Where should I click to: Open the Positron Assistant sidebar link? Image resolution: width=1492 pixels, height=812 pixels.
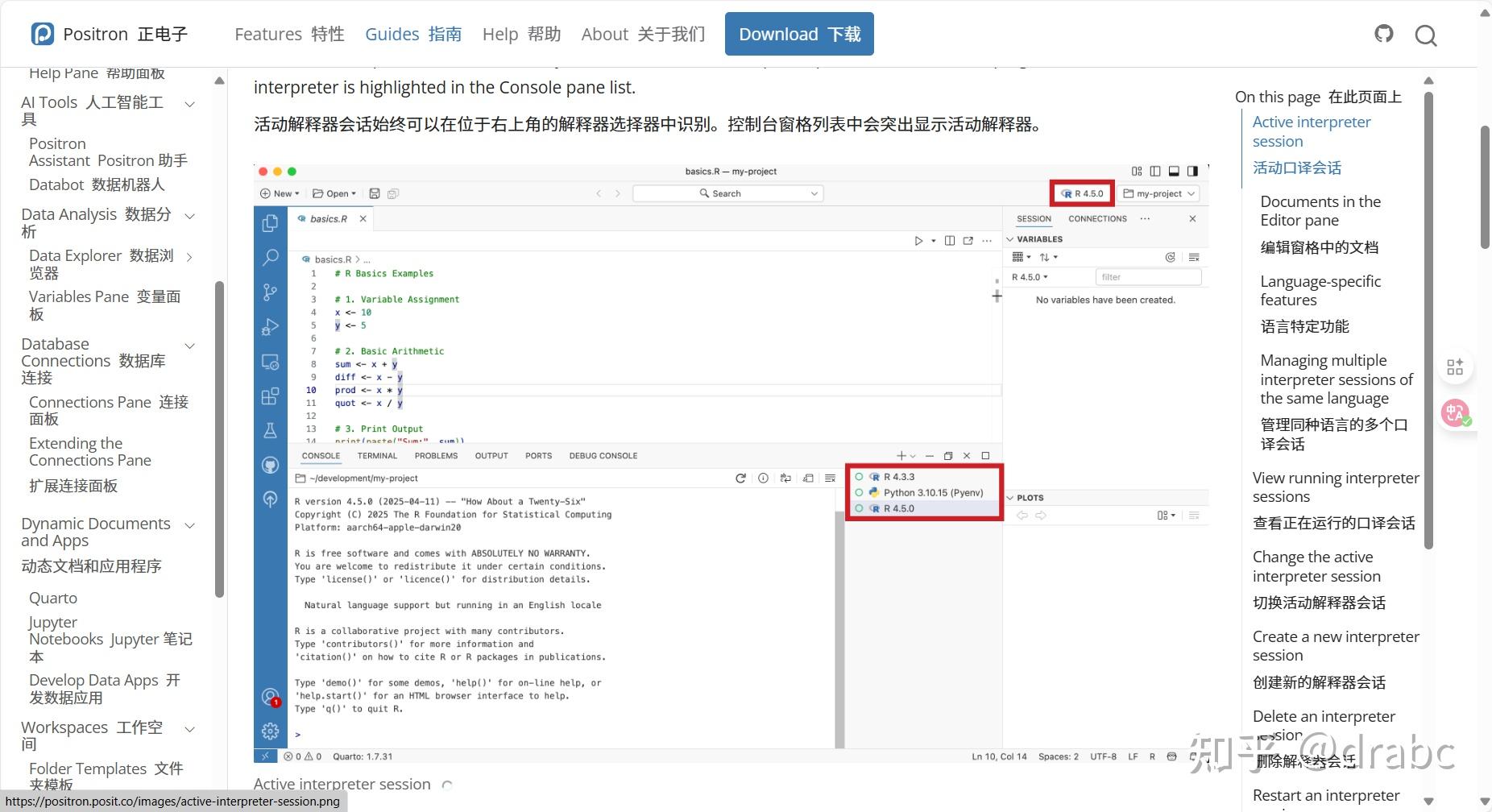108,152
